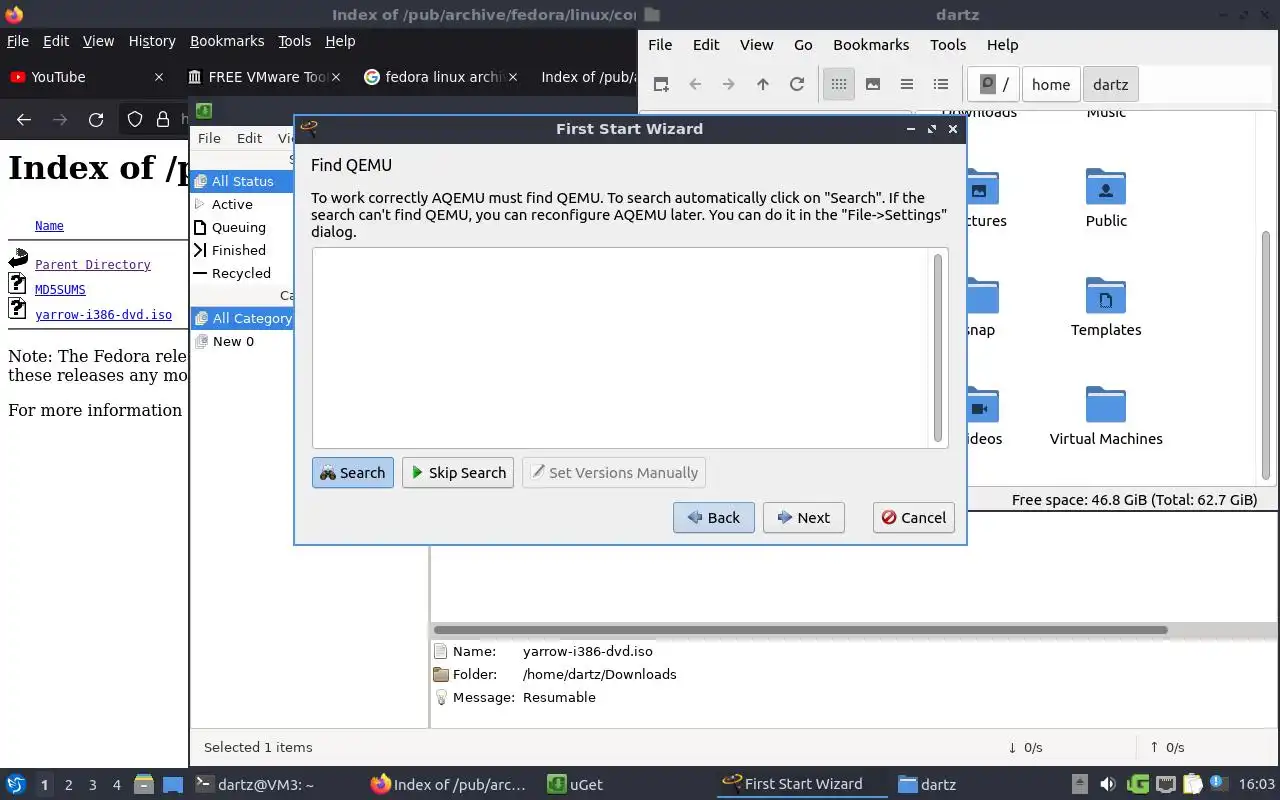Switch to workspace 2

click(x=69, y=785)
